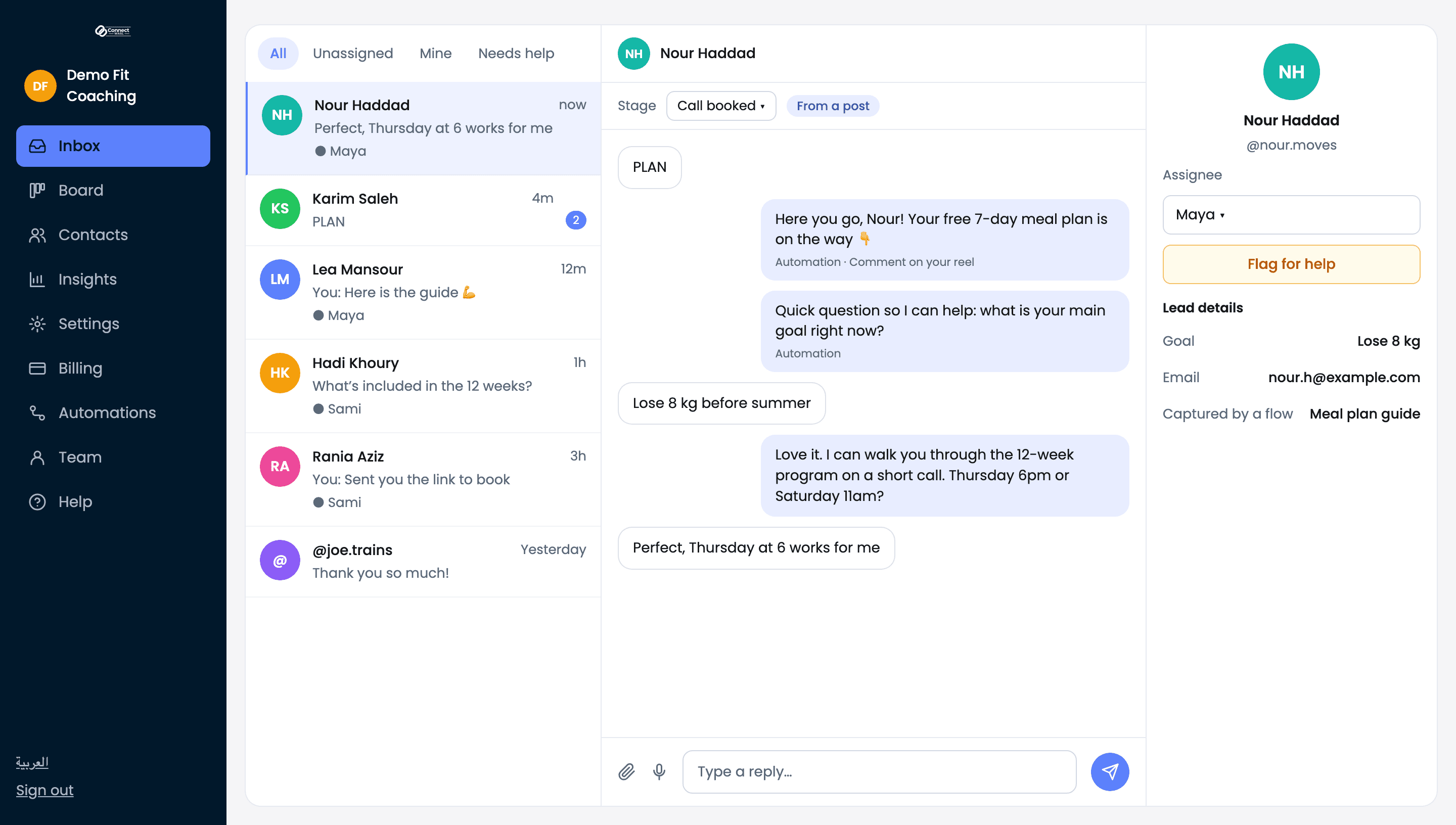
Task: Open the Insights chart icon
Action: (x=37, y=280)
